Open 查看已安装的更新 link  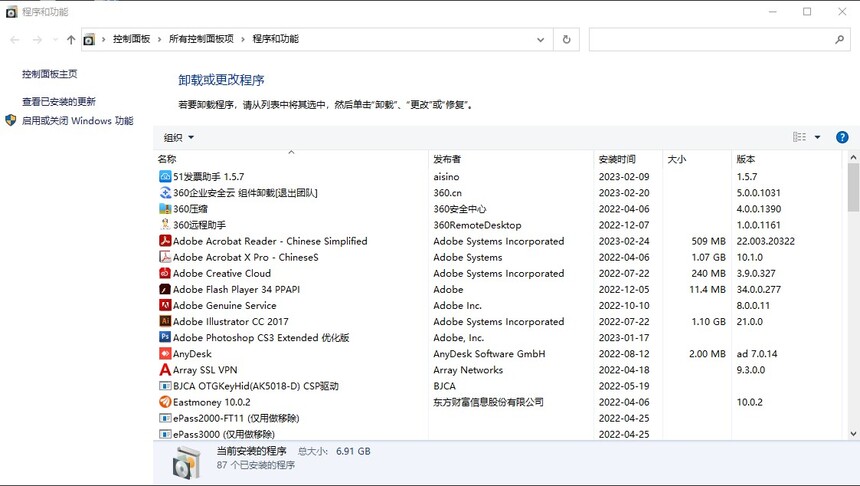tap(59, 101)
